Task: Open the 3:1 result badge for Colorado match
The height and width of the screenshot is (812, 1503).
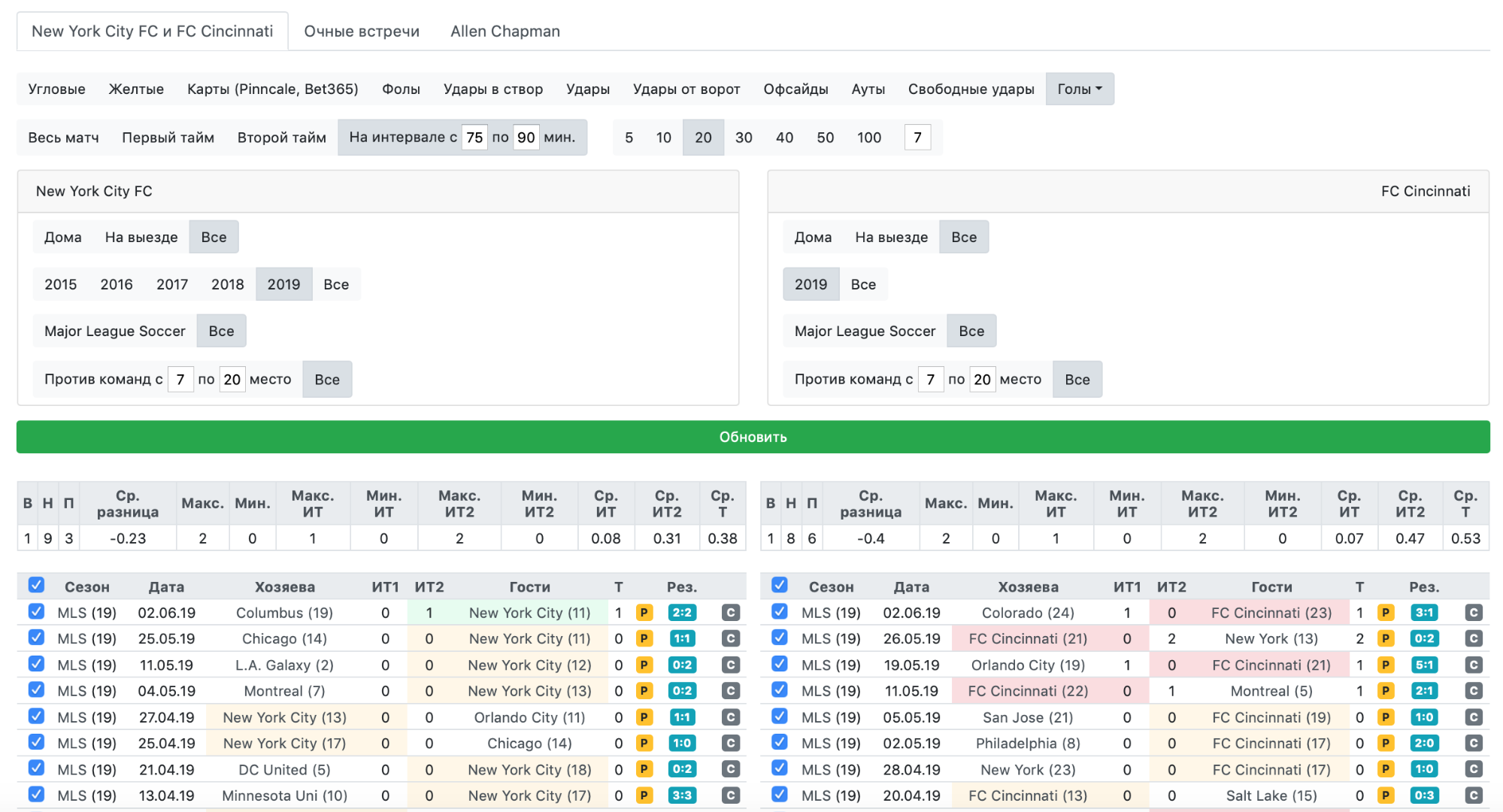Action: [1424, 613]
